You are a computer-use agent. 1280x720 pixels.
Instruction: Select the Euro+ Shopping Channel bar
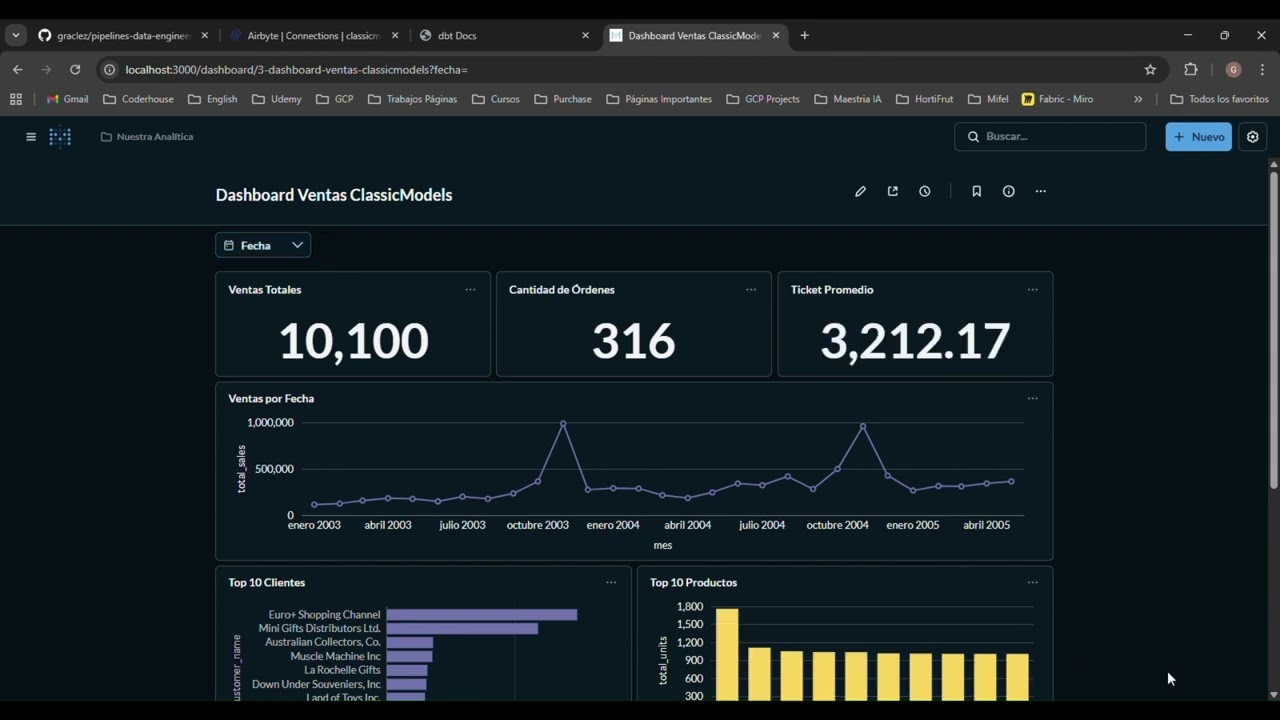pyautogui.click(x=482, y=614)
